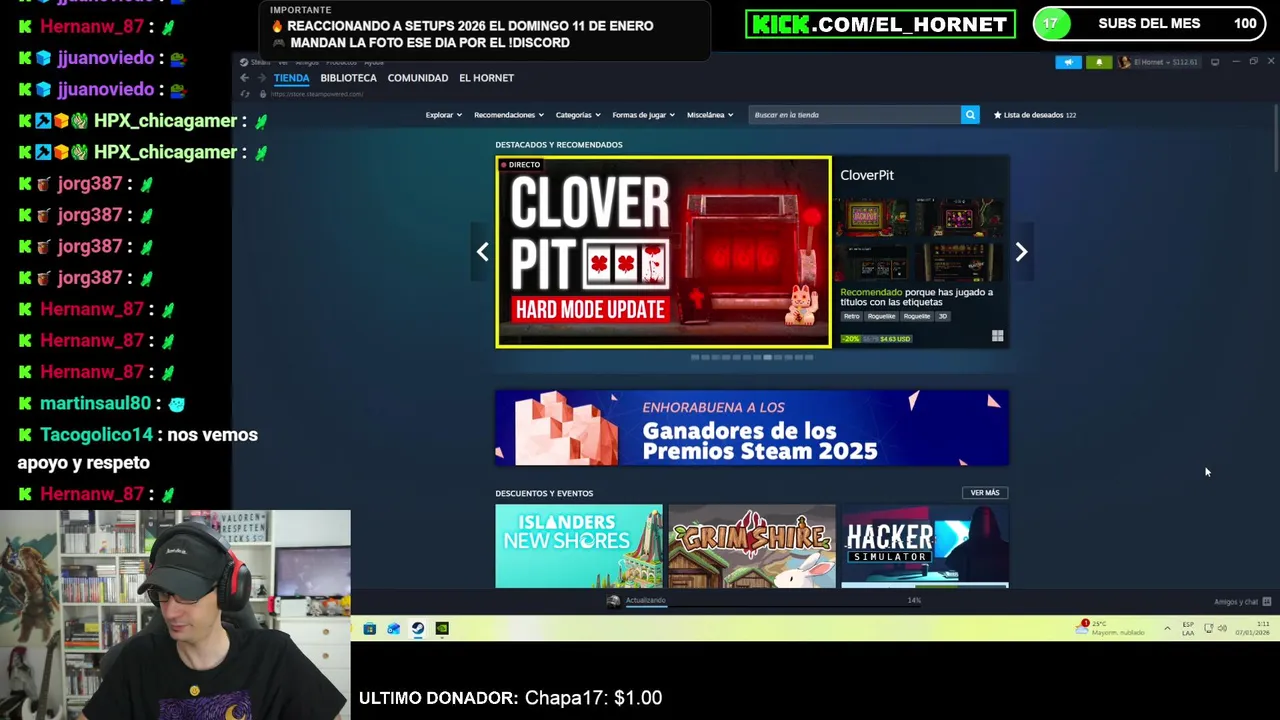Open the Microsoft Store taskbar icon
This screenshot has width=1280, height=720.
[370, 629]
